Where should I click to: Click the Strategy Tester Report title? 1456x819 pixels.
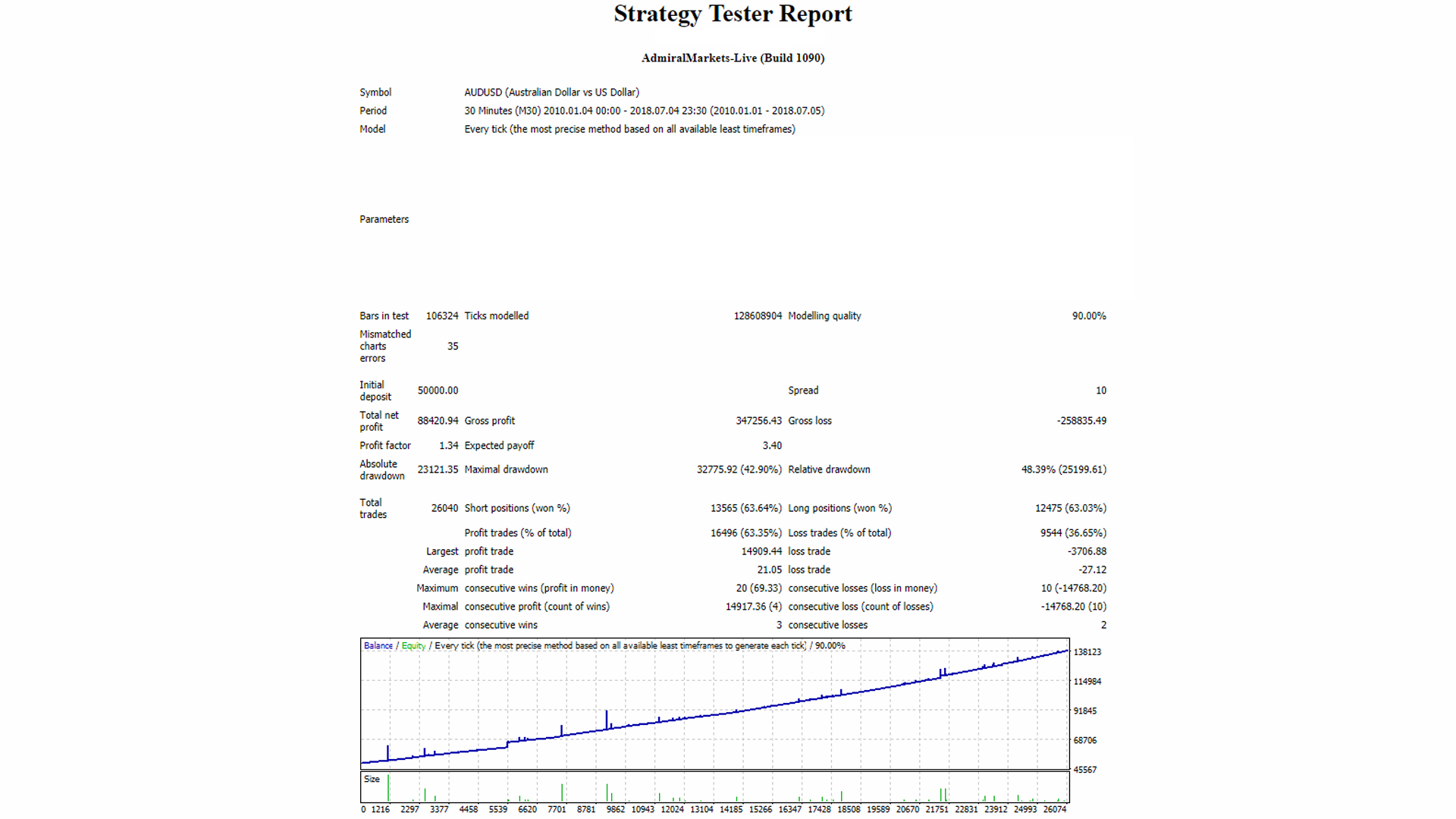click(733, 14)
